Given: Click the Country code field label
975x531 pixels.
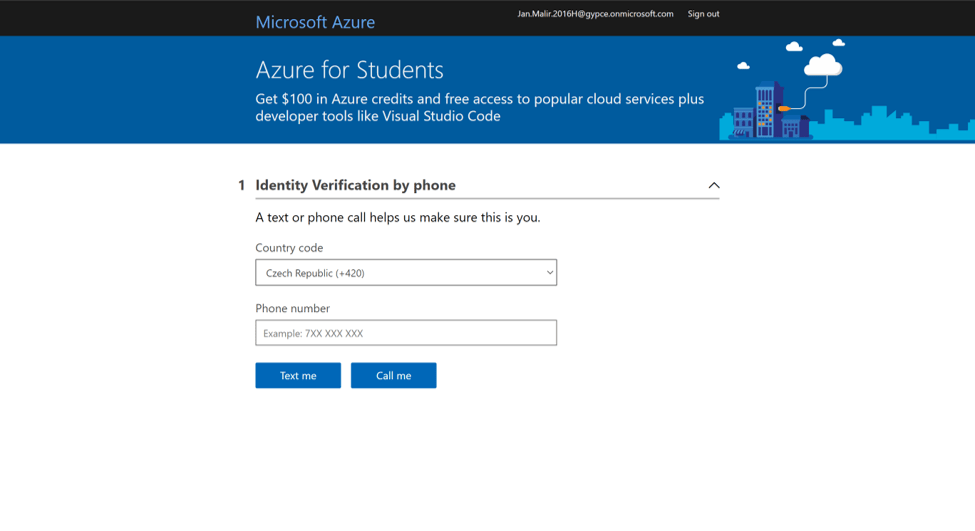Looking at the screenshot, I should tap(289, 248).
